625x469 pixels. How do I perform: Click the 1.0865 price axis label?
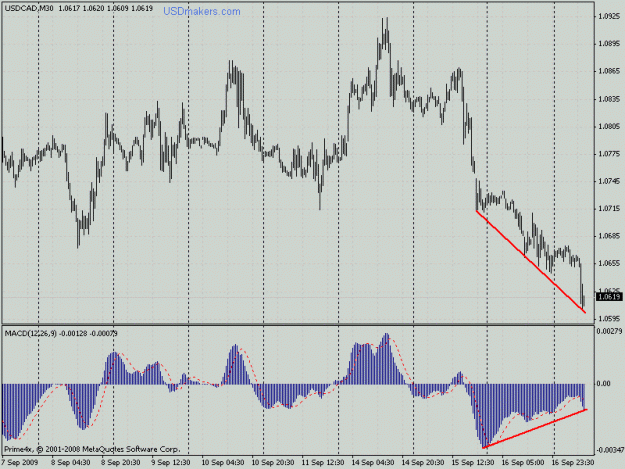pos(608,71)
